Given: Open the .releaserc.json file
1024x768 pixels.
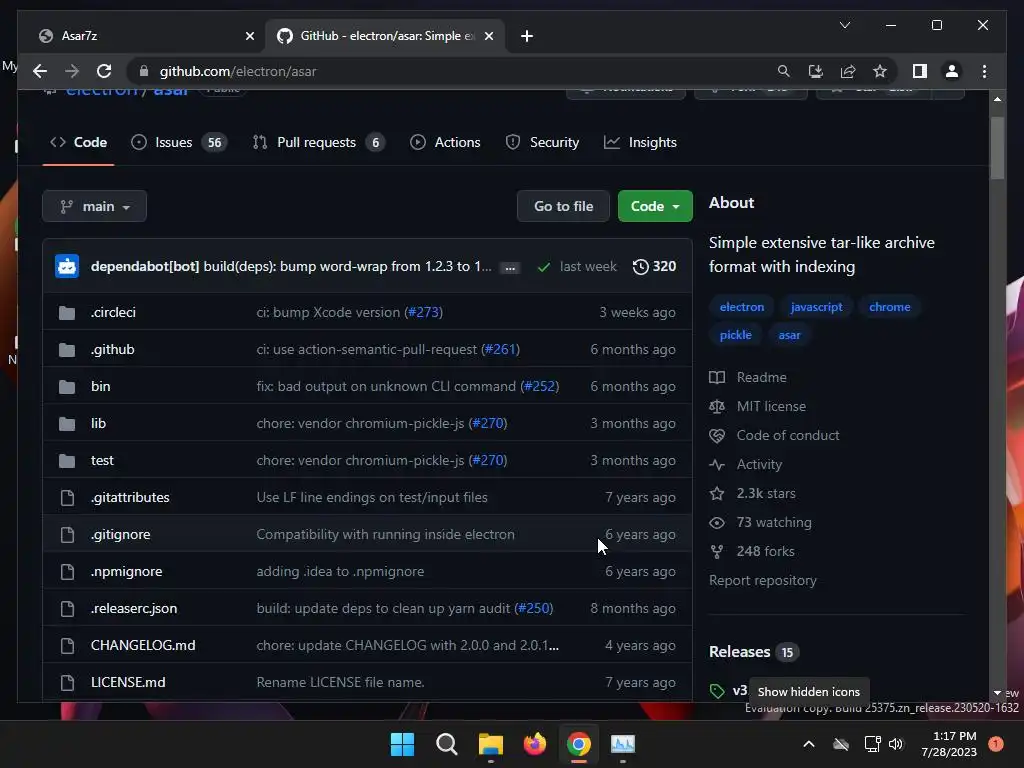Looking at the screenshot, I should pos(134,608).
